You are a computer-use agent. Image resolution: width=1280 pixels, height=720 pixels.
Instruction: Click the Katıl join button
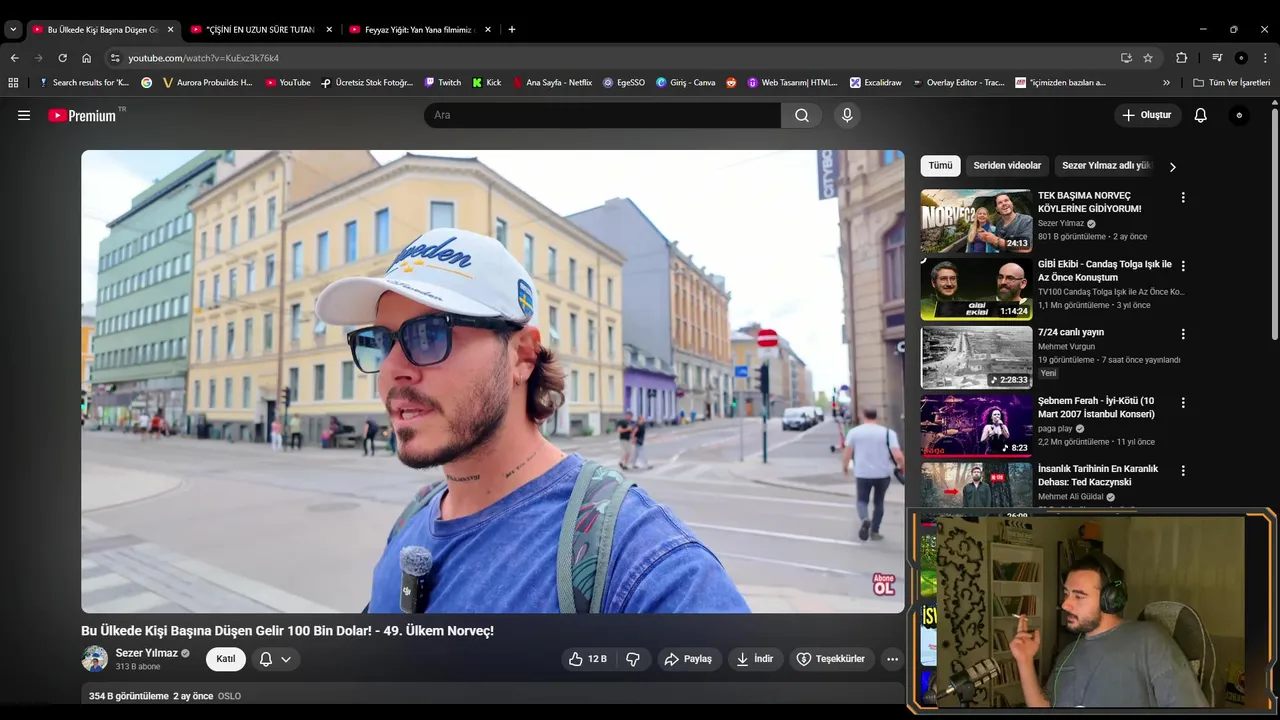click(x=226, y=659)
